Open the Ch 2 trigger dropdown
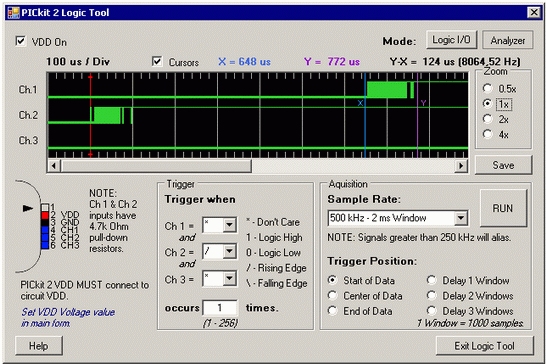The image size is (546, 364). pos(229,251)
